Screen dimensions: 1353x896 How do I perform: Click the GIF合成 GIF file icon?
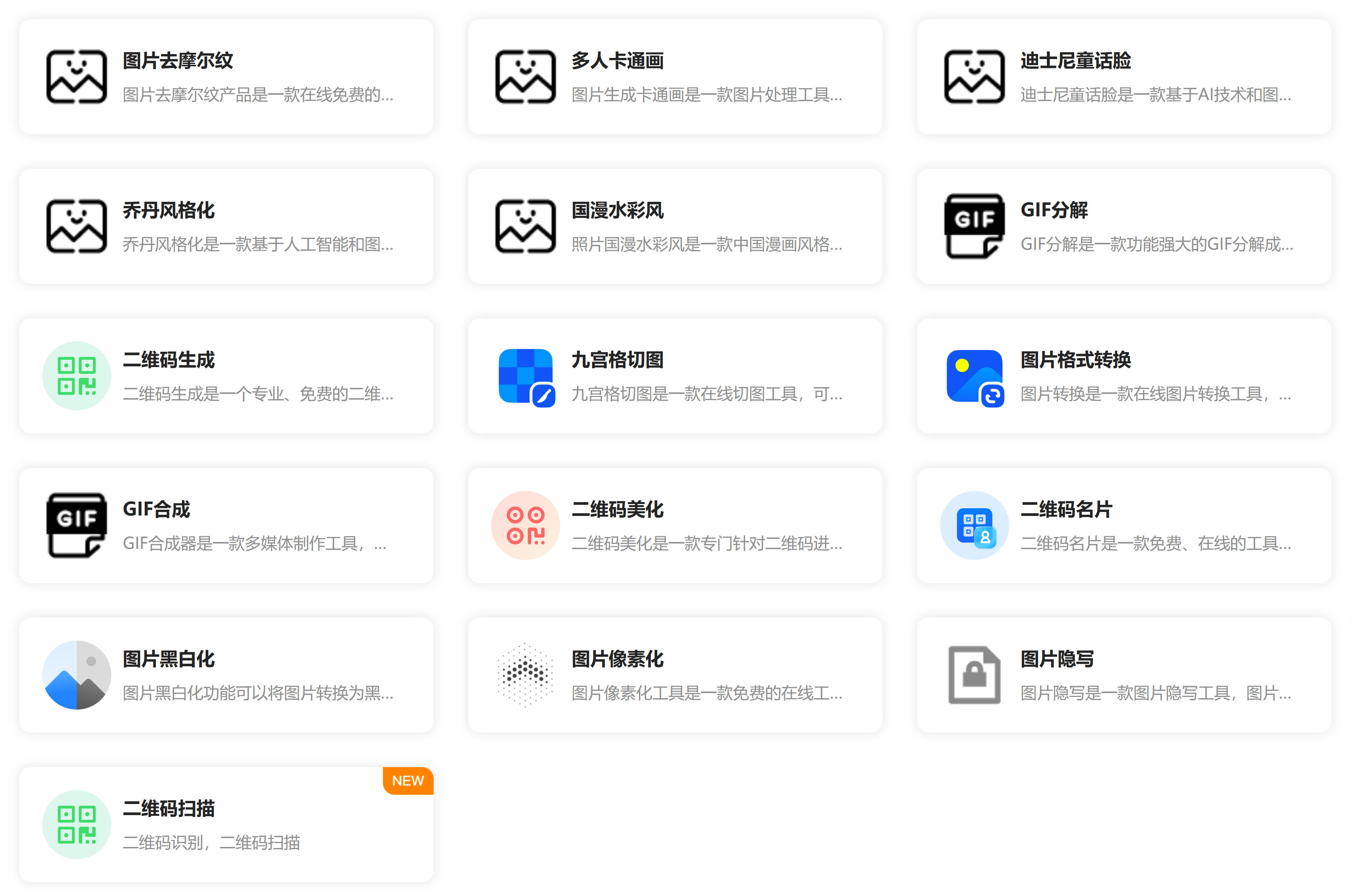pyautogui.click(x=77, y=525)
